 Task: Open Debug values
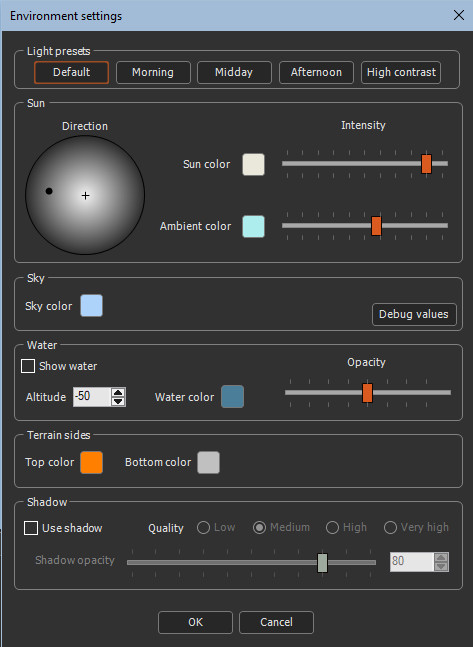414,314
